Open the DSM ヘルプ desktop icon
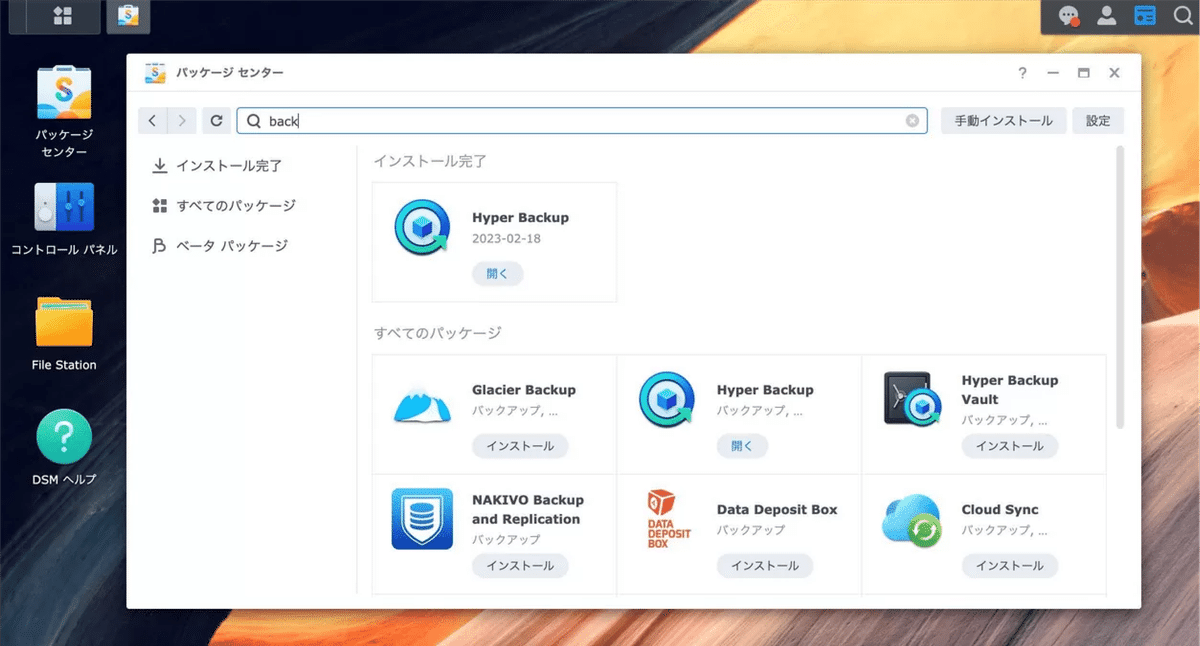This screenshot has height=646, width=1200. click(64, 448)
